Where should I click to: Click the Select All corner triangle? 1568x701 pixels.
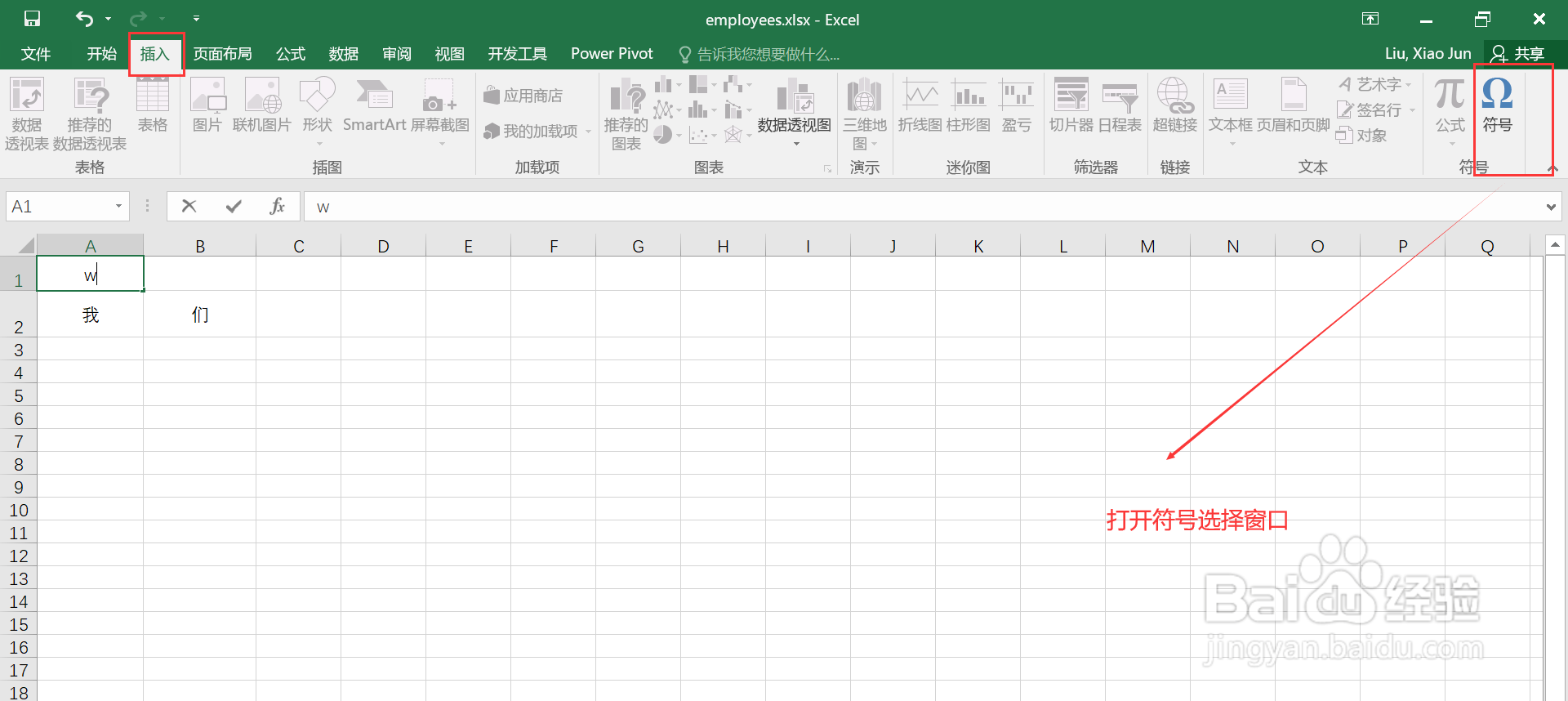pyautogui.click(x=26, y=245)
